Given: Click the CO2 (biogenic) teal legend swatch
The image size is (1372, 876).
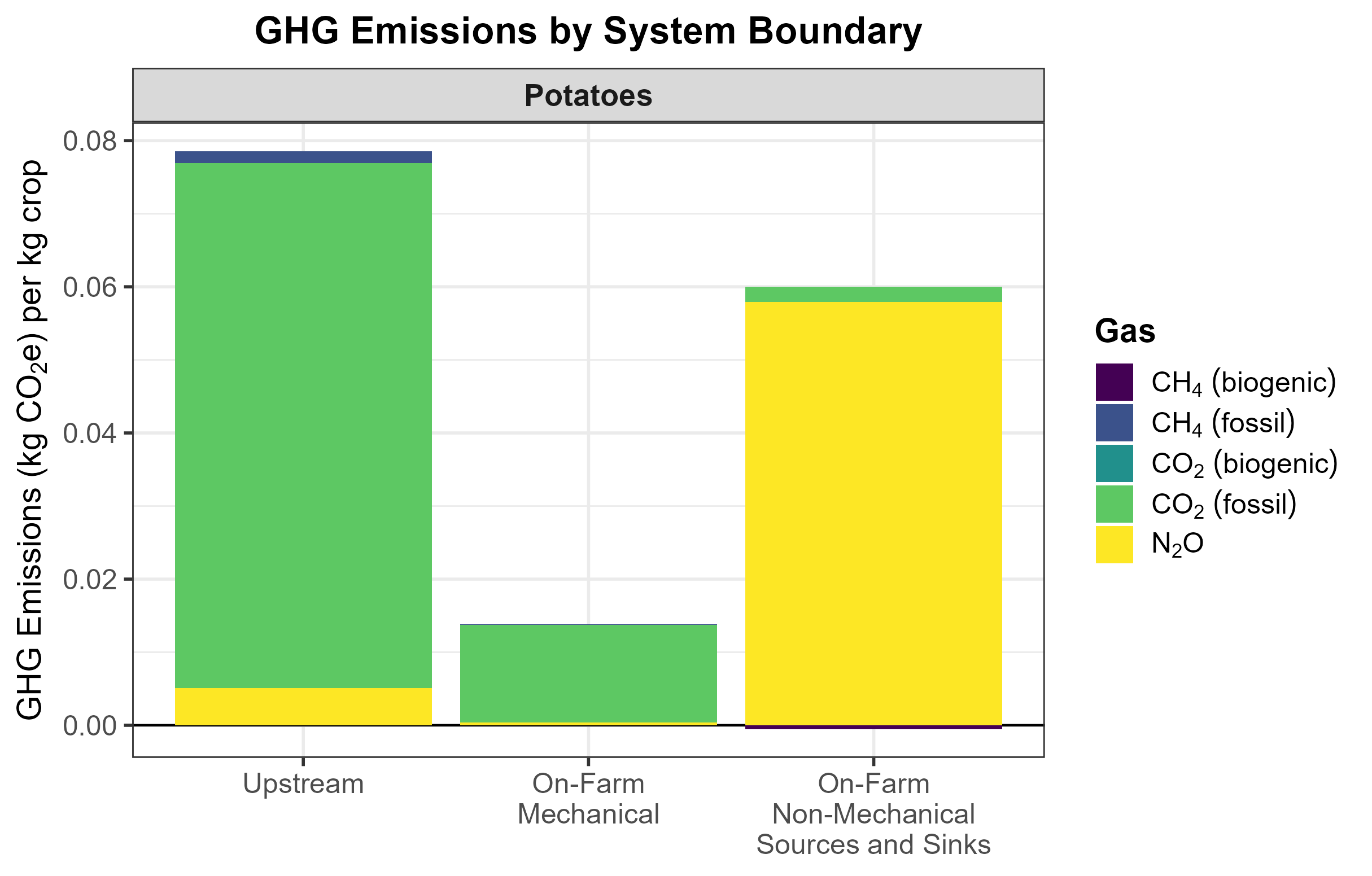Looking at the screenshot, I should (x=1115, y=463).
